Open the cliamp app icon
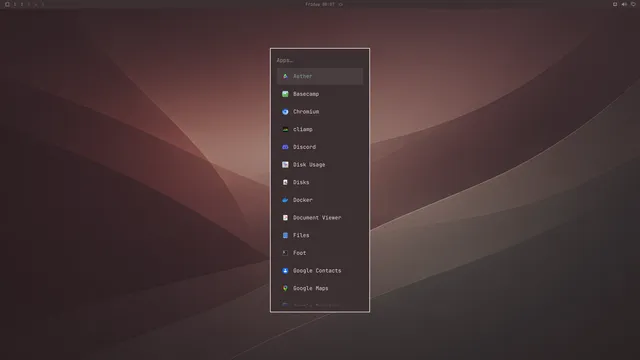Viewport: 640px width, 360px height. [285, 129]
